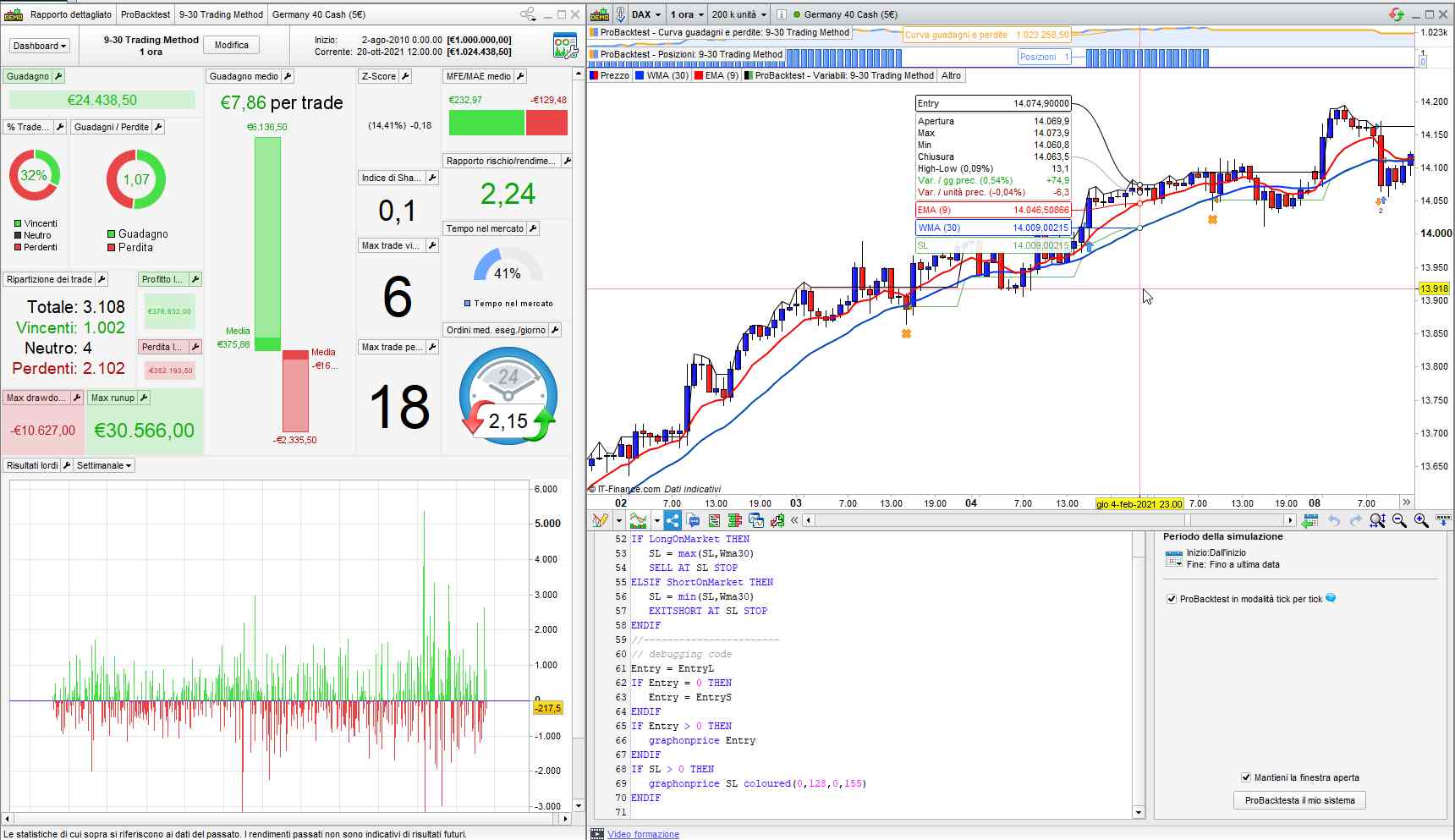Zoom in the chart with the plus magnifier
The height and width of the screenshot is (840, 1455).
[x=1421, y=521]
